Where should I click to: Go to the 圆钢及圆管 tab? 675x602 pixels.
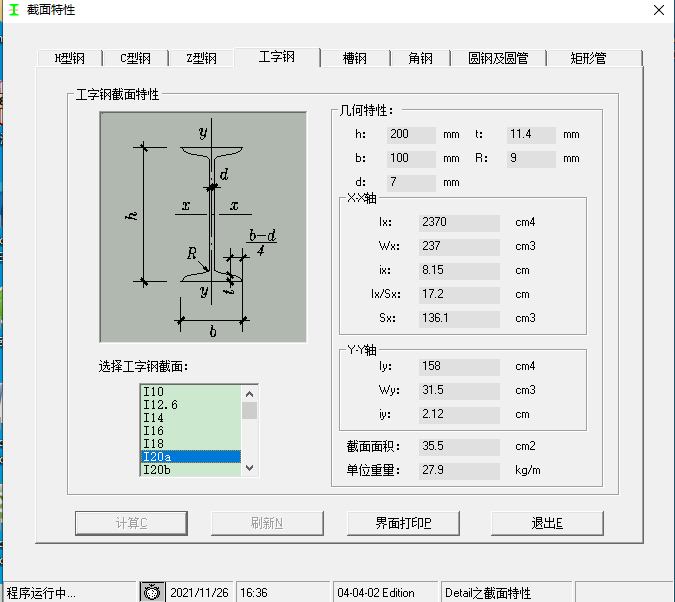pyautogui.click(x=498, y=58)
